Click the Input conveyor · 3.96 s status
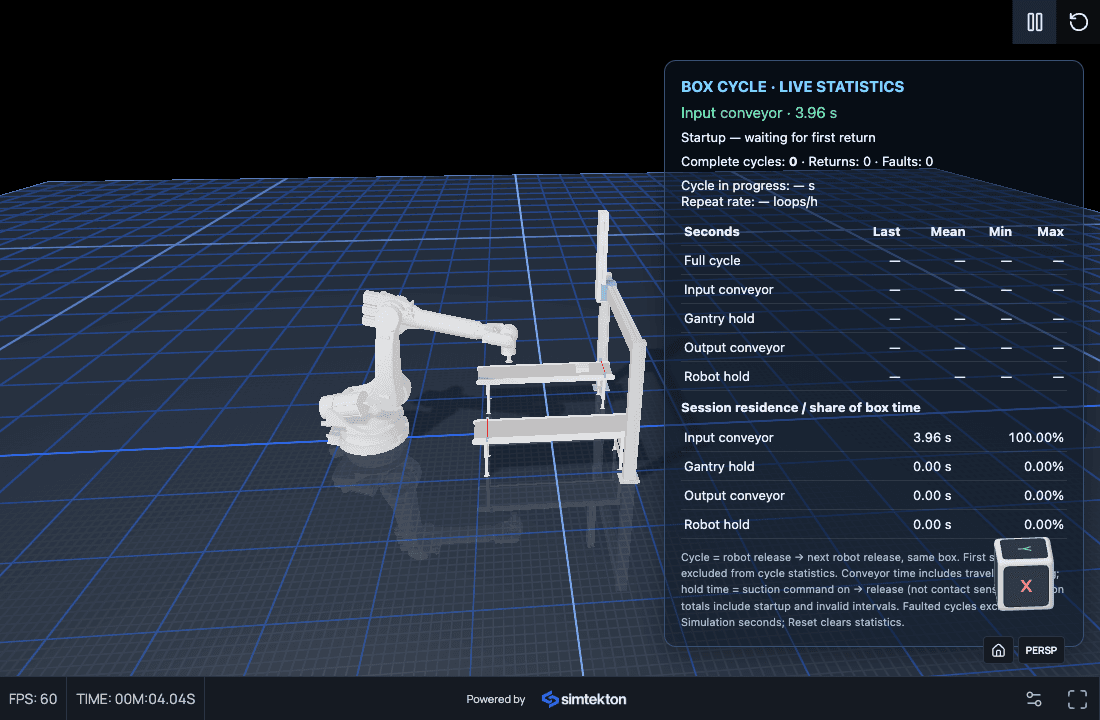This screenshot has height=720, width=1100. (x=758, y=113)
